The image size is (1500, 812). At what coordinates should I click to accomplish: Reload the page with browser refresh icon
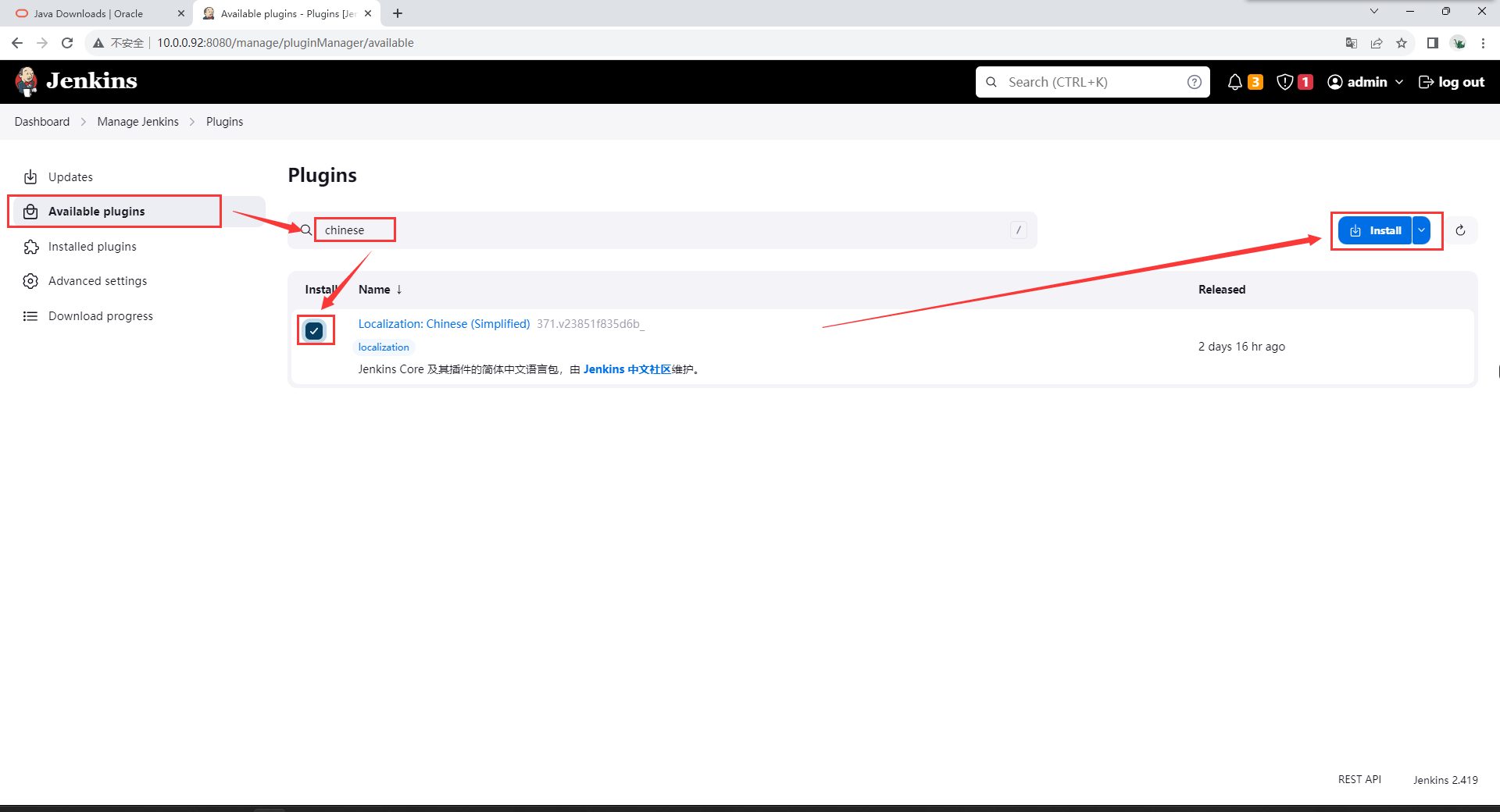[x=67, y=43]
